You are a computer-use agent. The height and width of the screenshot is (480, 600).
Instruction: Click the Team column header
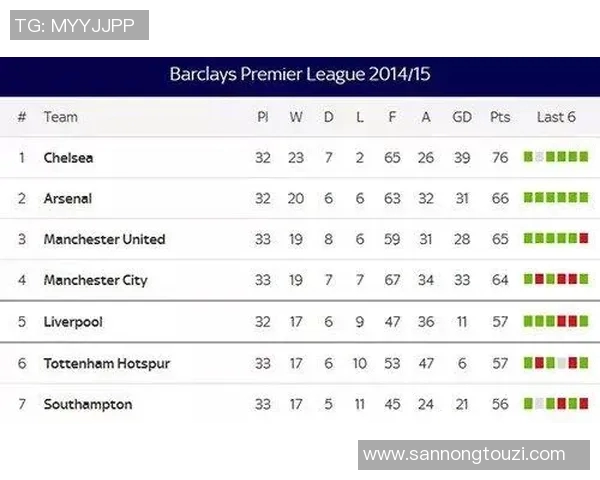[x=60, y=117]
